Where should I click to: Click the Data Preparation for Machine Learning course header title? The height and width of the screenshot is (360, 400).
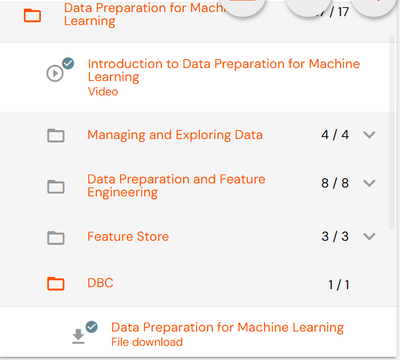click(x=145, y=14)
